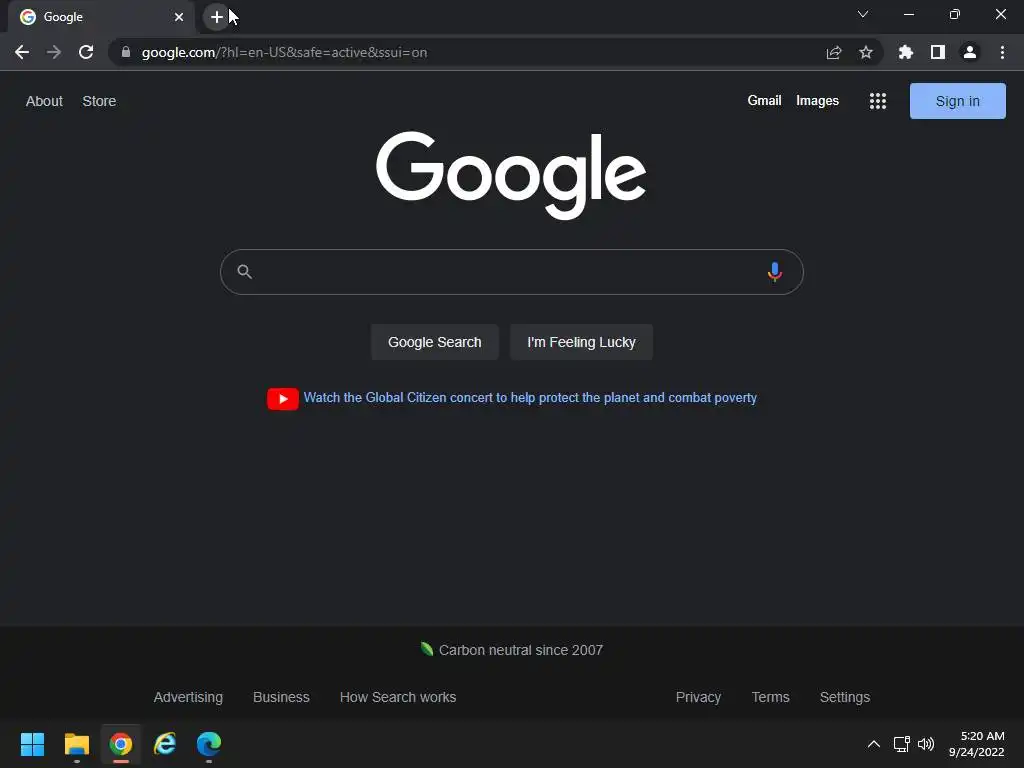The height and width of the screenshot is (768, 1024).
Task: Open the Global Citizen concert link
Action: click(530, 398)
